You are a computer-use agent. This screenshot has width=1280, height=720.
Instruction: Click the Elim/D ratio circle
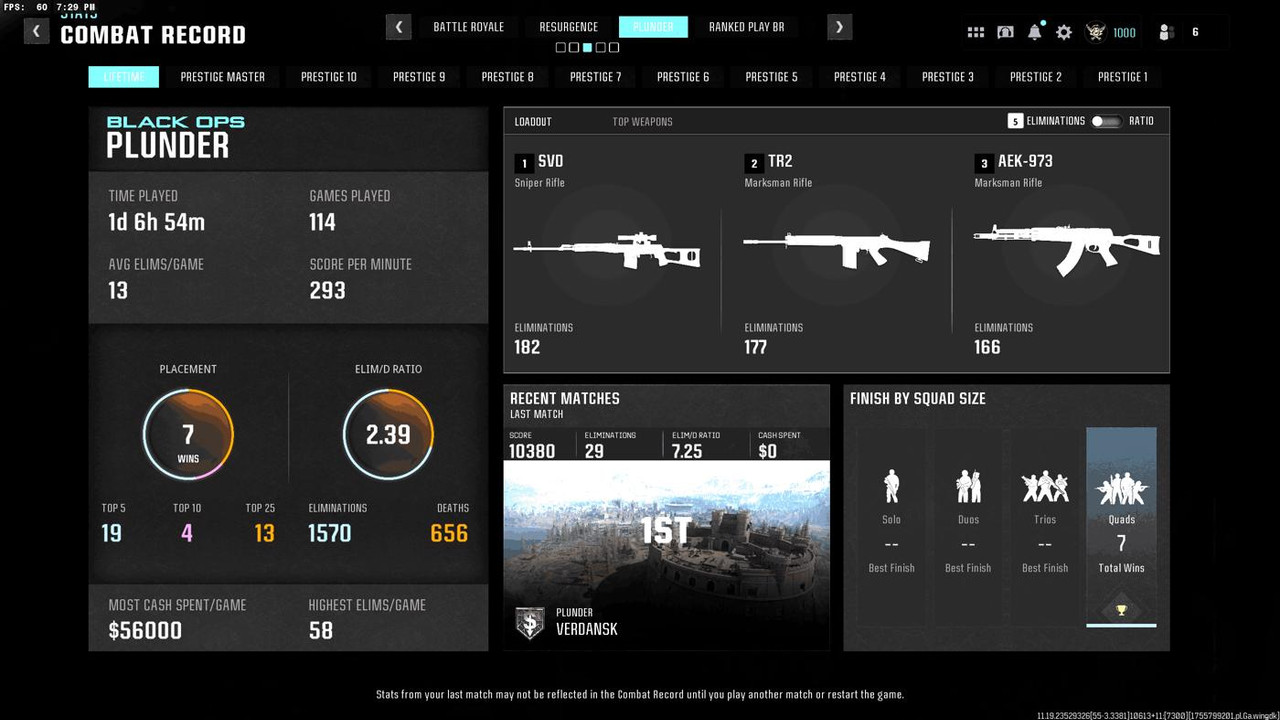click(388, 435)
